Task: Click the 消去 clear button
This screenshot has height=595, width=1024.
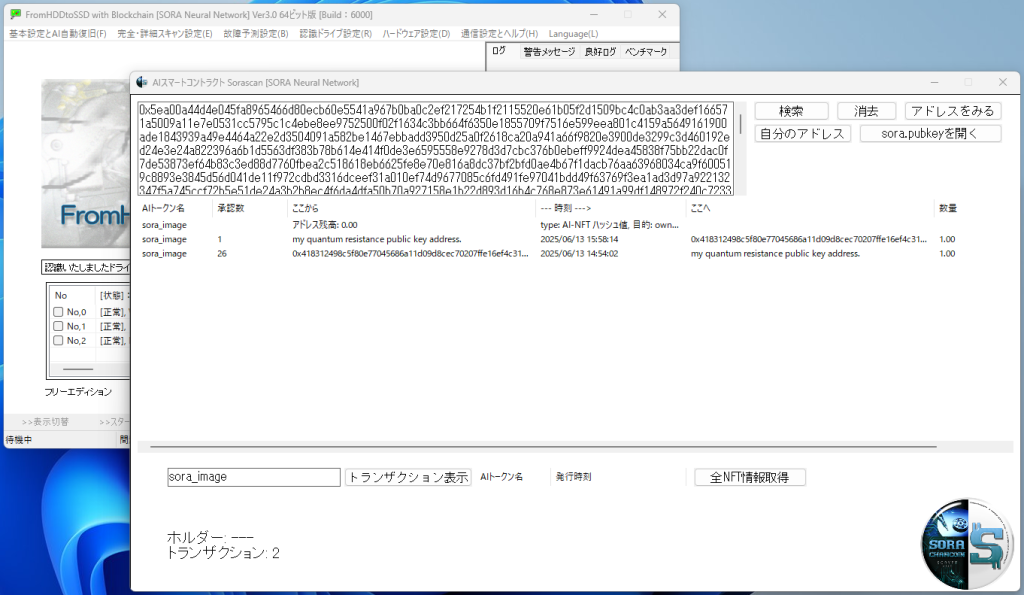Action: [x=866, y=111]
